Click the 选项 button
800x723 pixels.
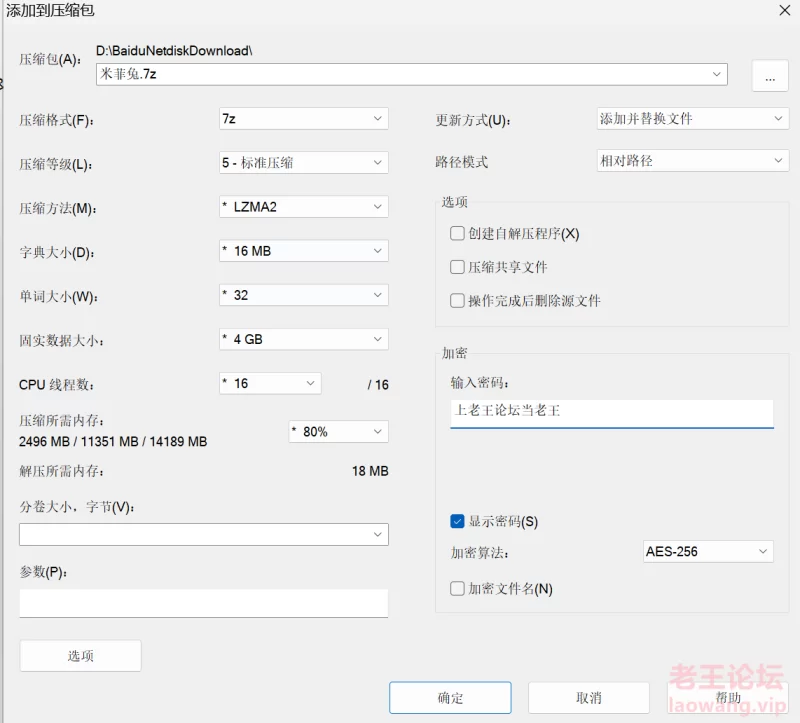[81, 656]
